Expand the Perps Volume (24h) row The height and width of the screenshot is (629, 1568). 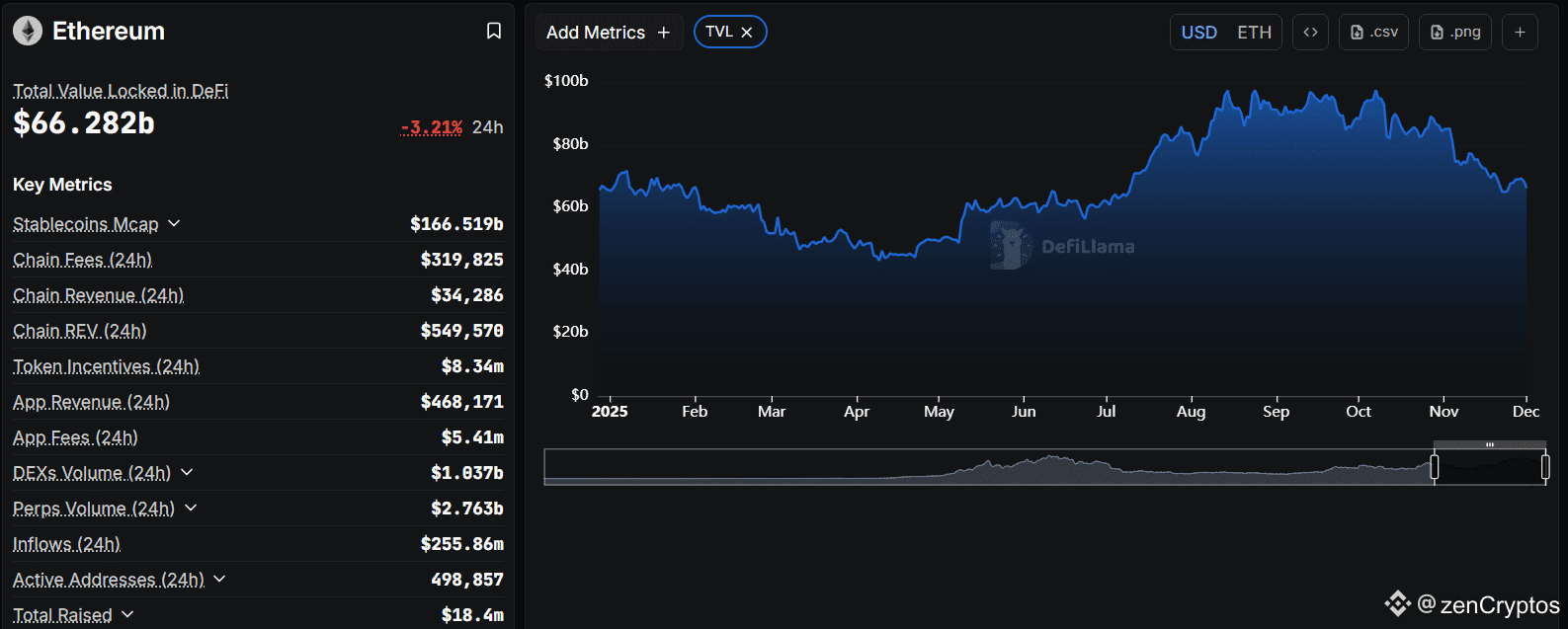[x=191, y=509]
